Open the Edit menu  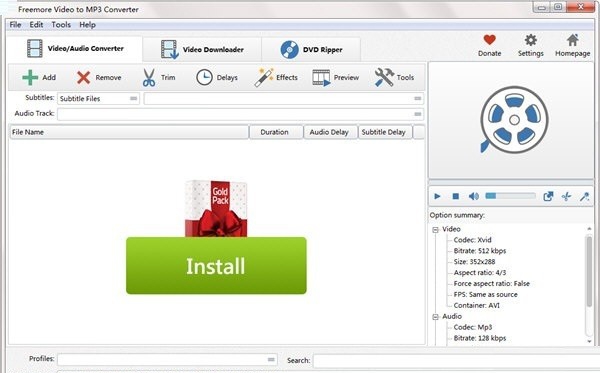(36, 25)
